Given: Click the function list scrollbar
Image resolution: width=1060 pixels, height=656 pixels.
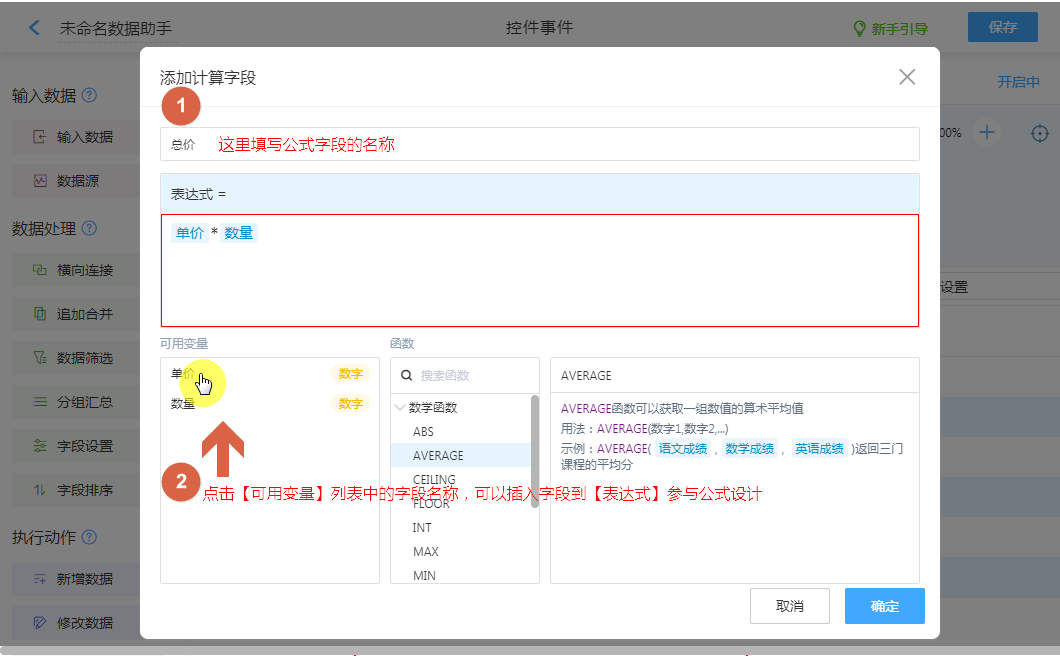Looking at the screenshot, I should pos(535,450).
